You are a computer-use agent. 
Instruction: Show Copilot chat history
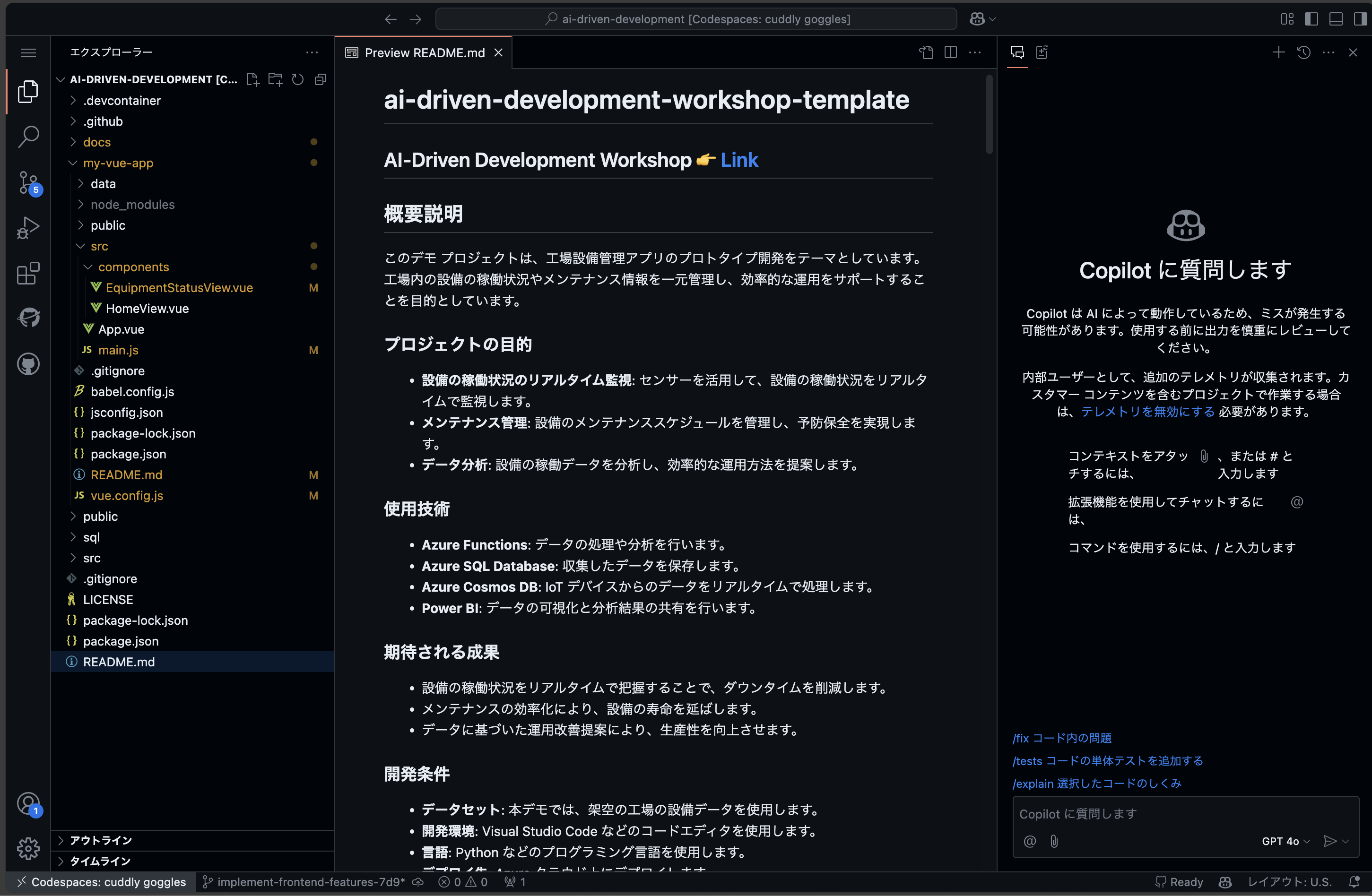[x=1303, y=52]
